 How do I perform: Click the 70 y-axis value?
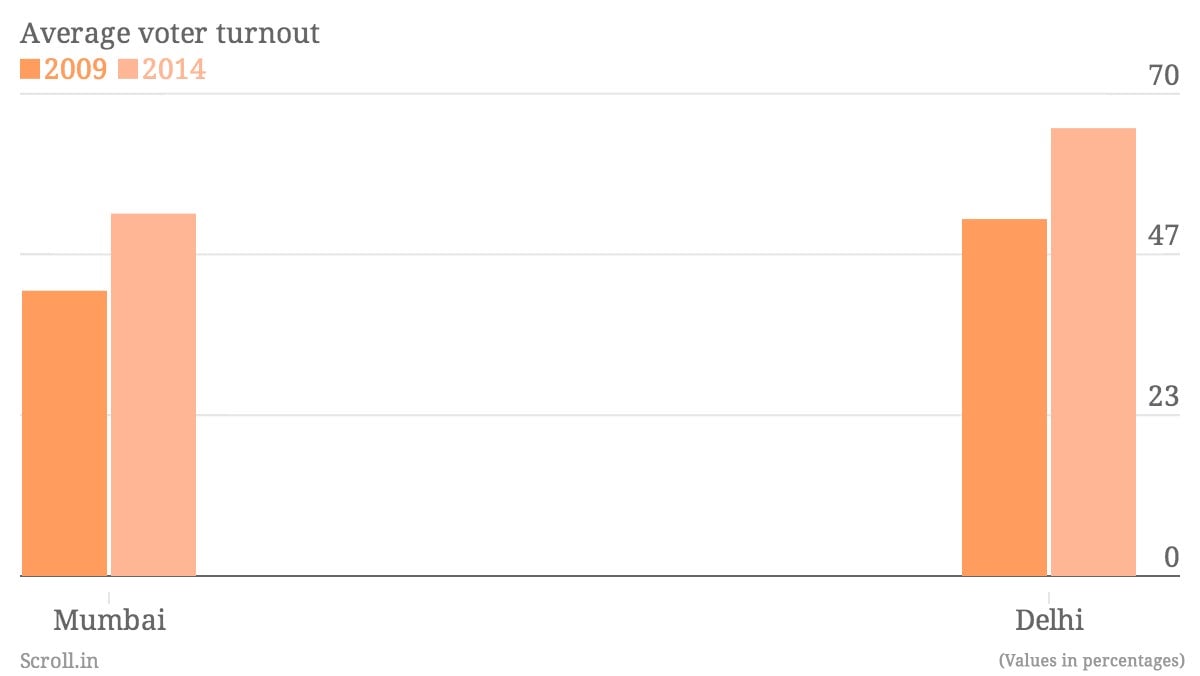(x=1164, y=75)
